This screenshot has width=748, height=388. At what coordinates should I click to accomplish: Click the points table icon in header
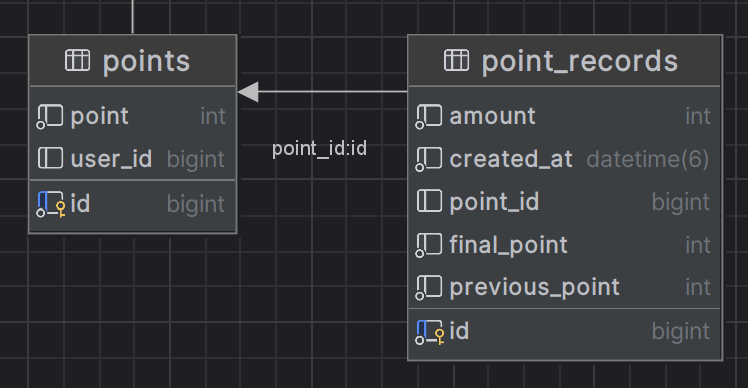pyautogui.click(x=77, y=61)
